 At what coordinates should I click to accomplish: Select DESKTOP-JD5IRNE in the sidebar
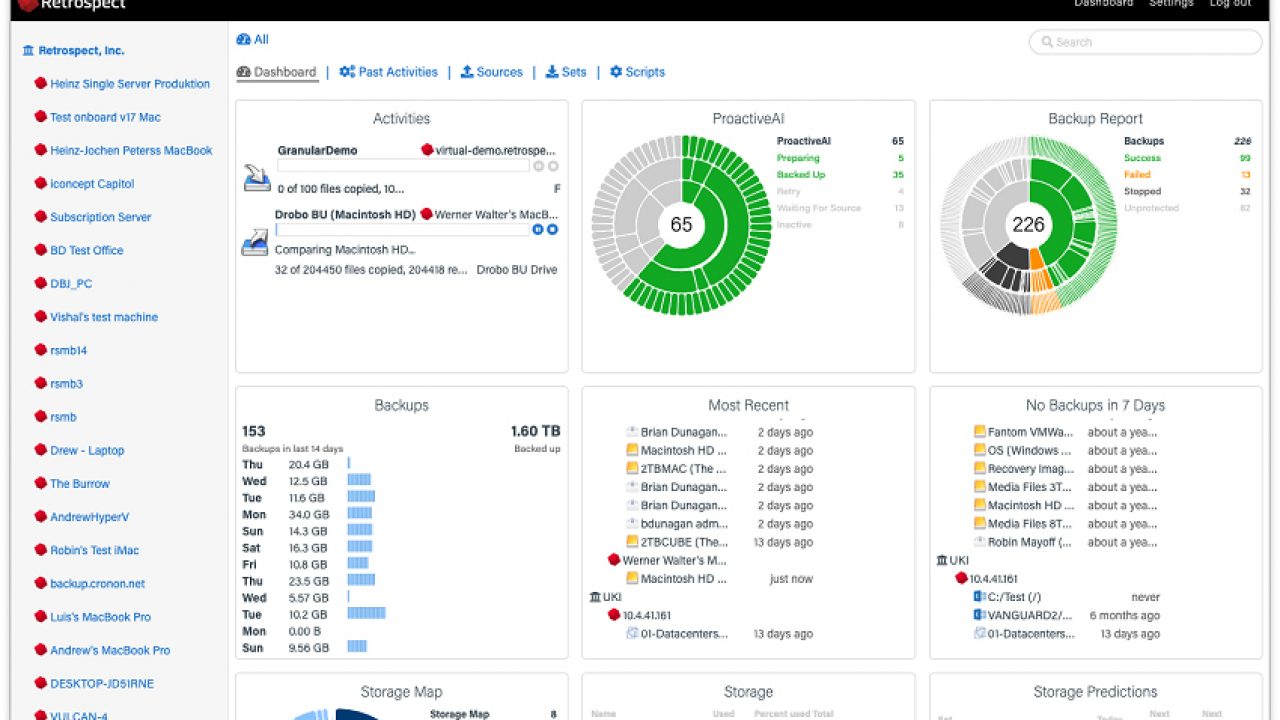click(x=102, y=684)
